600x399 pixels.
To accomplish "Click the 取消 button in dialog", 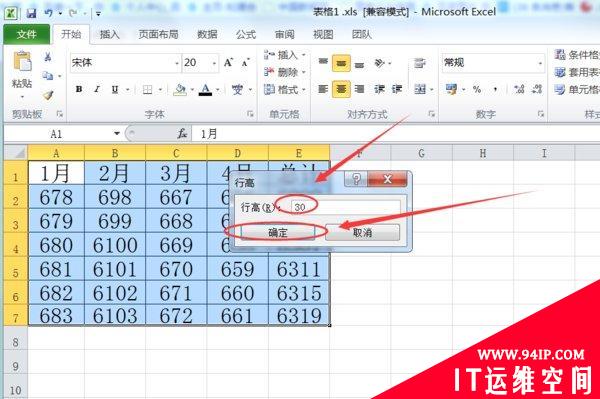I will point(362,232).
